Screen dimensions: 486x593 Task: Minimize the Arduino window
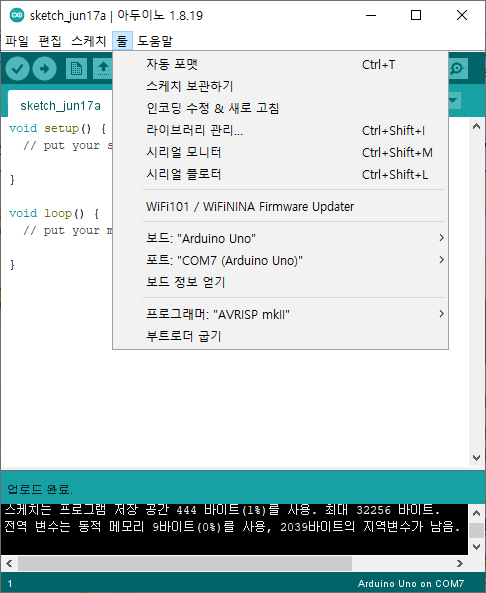371,15
